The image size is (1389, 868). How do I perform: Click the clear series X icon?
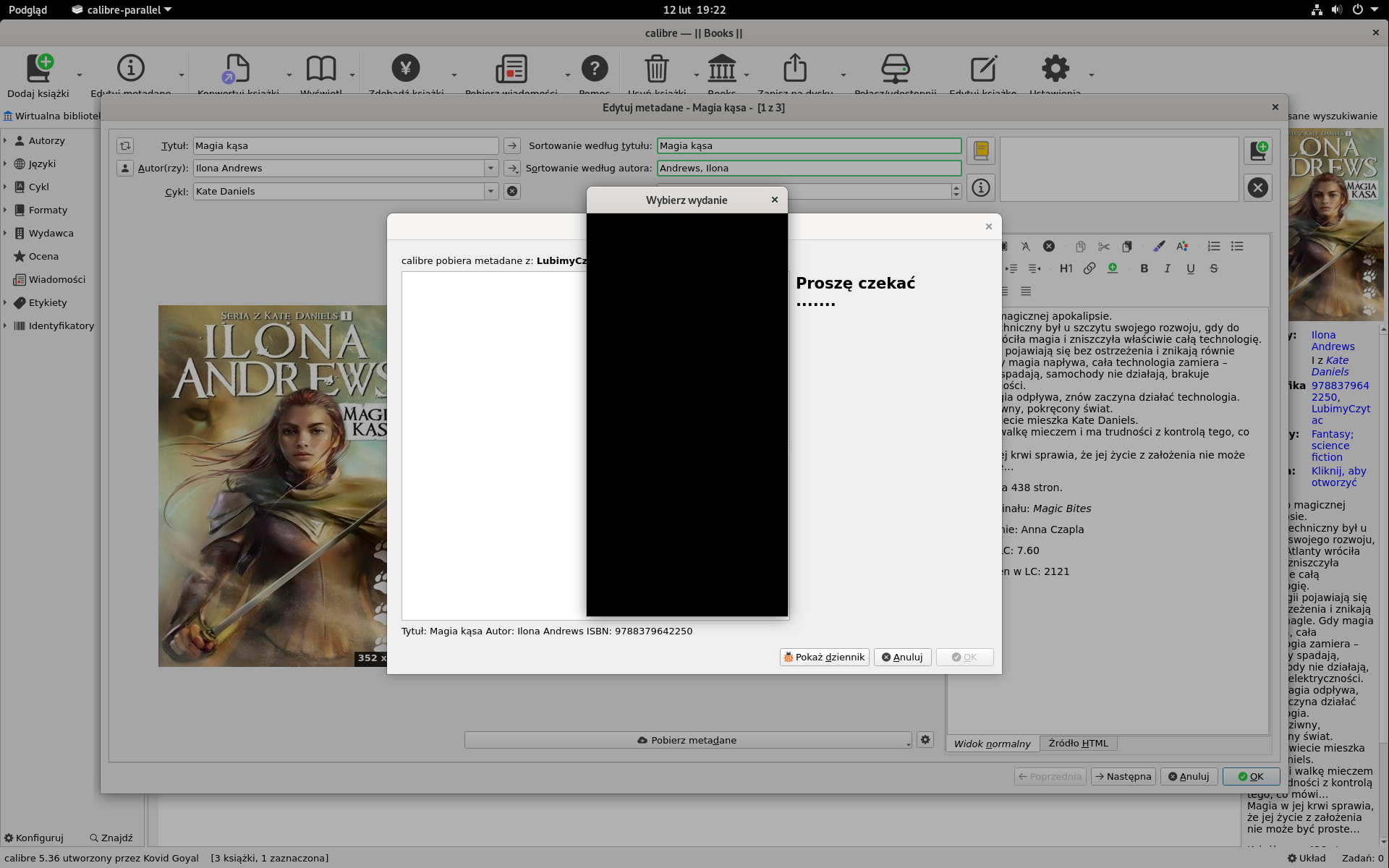[x=512, y=191]
